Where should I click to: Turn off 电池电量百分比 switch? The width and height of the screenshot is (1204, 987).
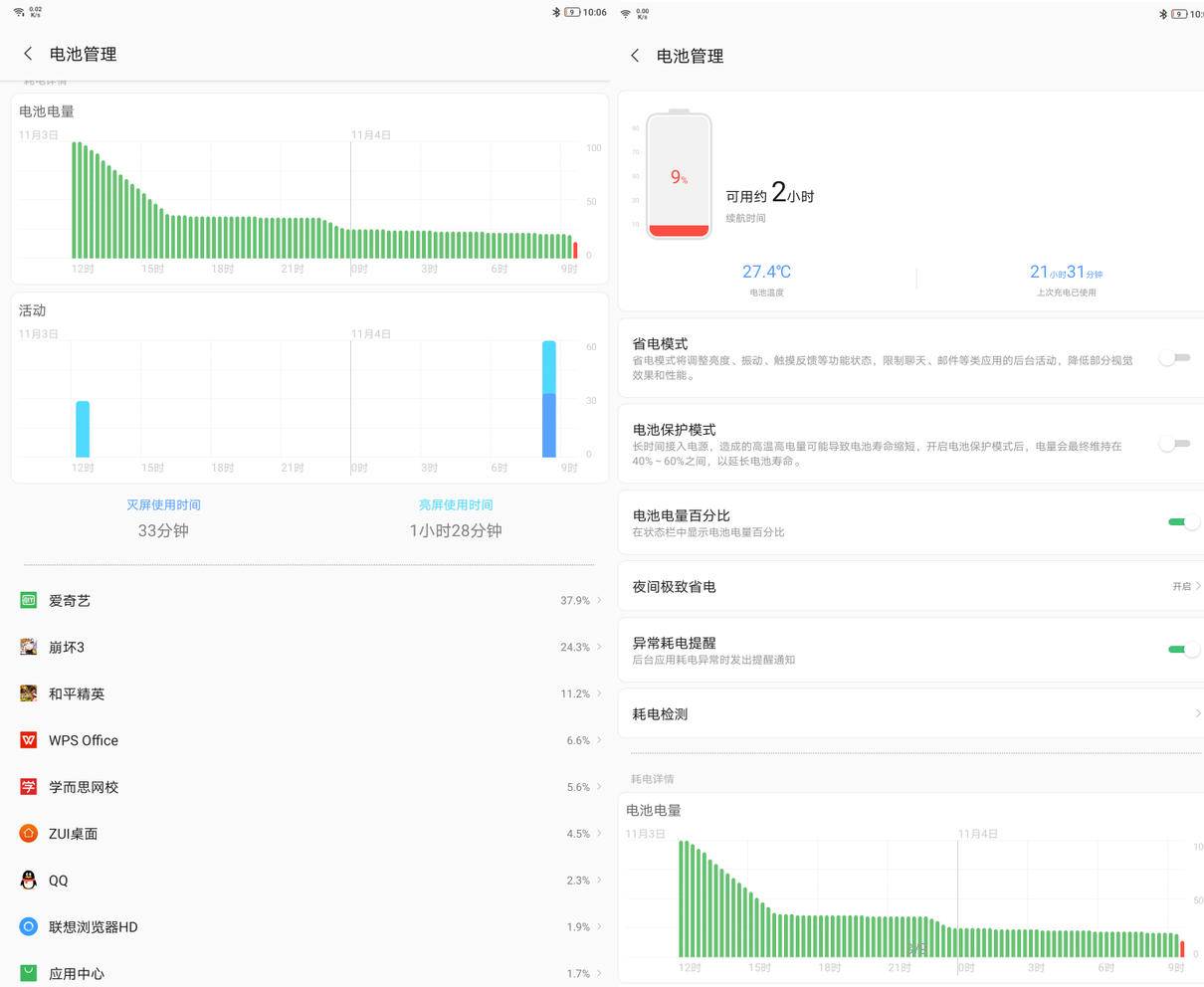click(1184, 521)
